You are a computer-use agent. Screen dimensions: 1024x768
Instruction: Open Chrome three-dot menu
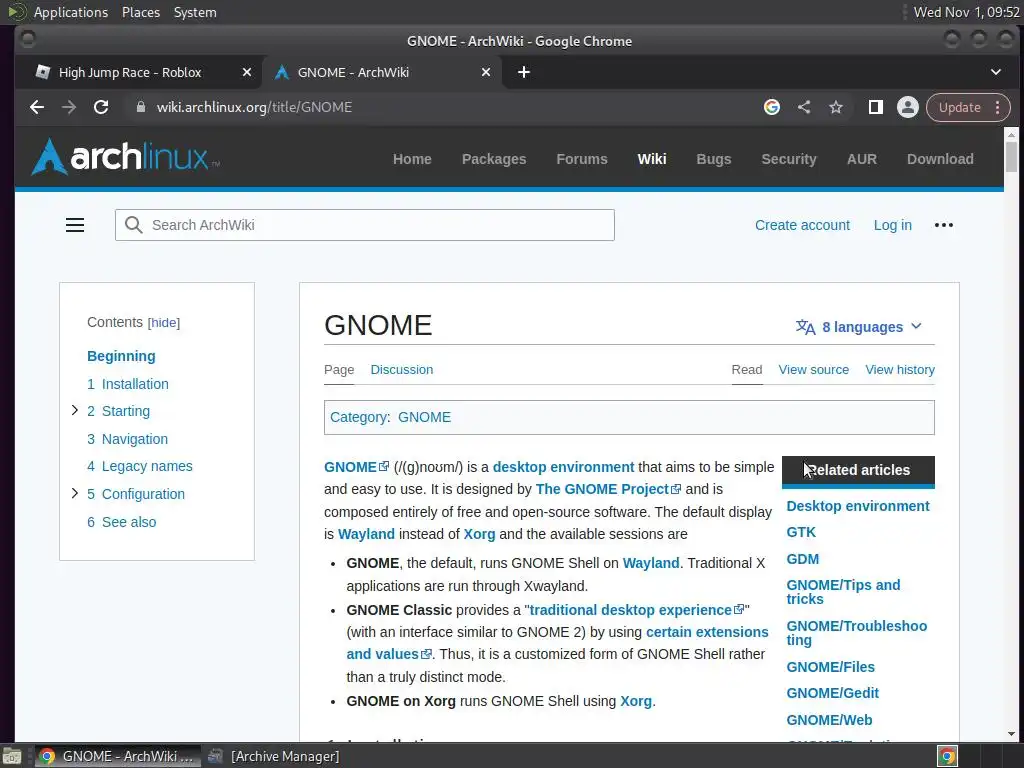click(997, 107)
